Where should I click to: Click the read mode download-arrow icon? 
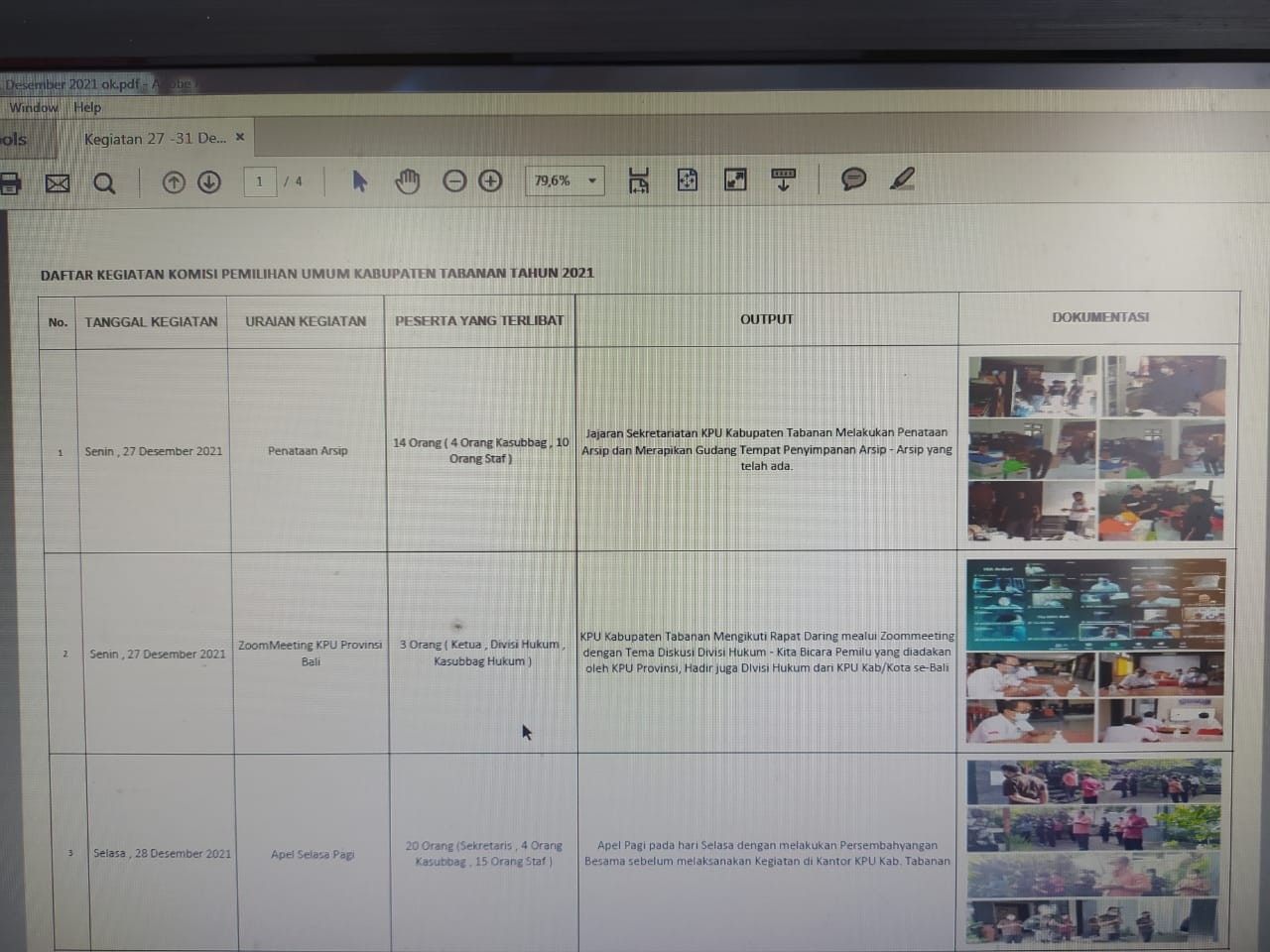click(x=783, y=179)
